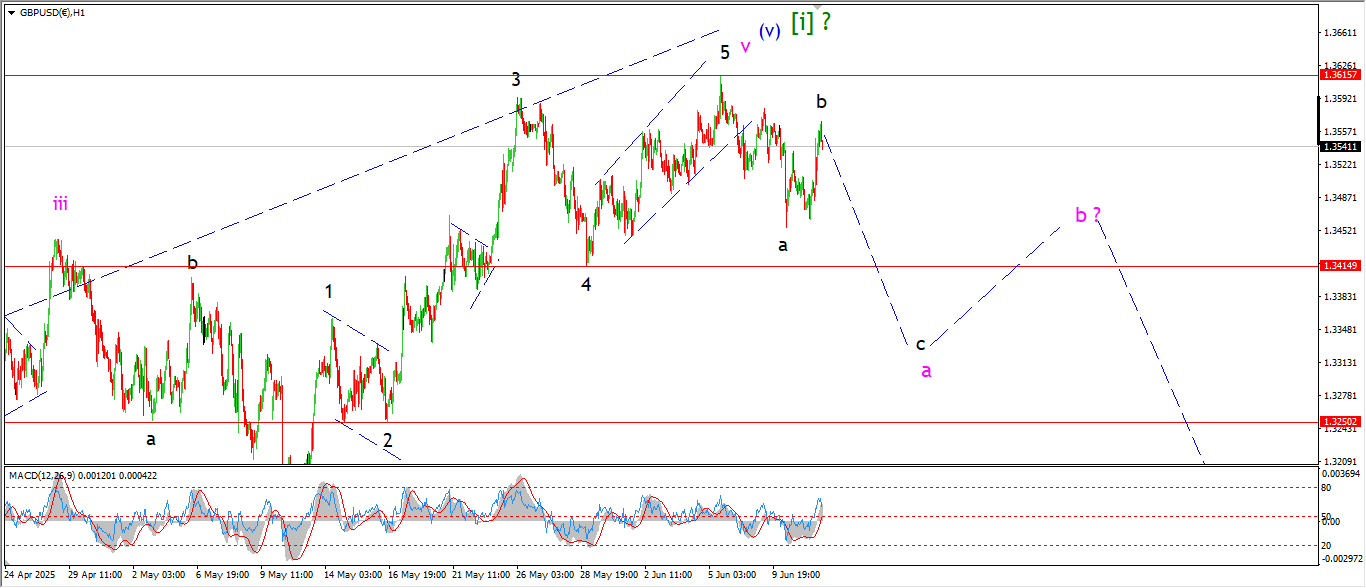Image resolution: width=1366 pixels, height=588 pixels.
Task: Select the black 'c' projection label
Action: (x=921, y=344)
